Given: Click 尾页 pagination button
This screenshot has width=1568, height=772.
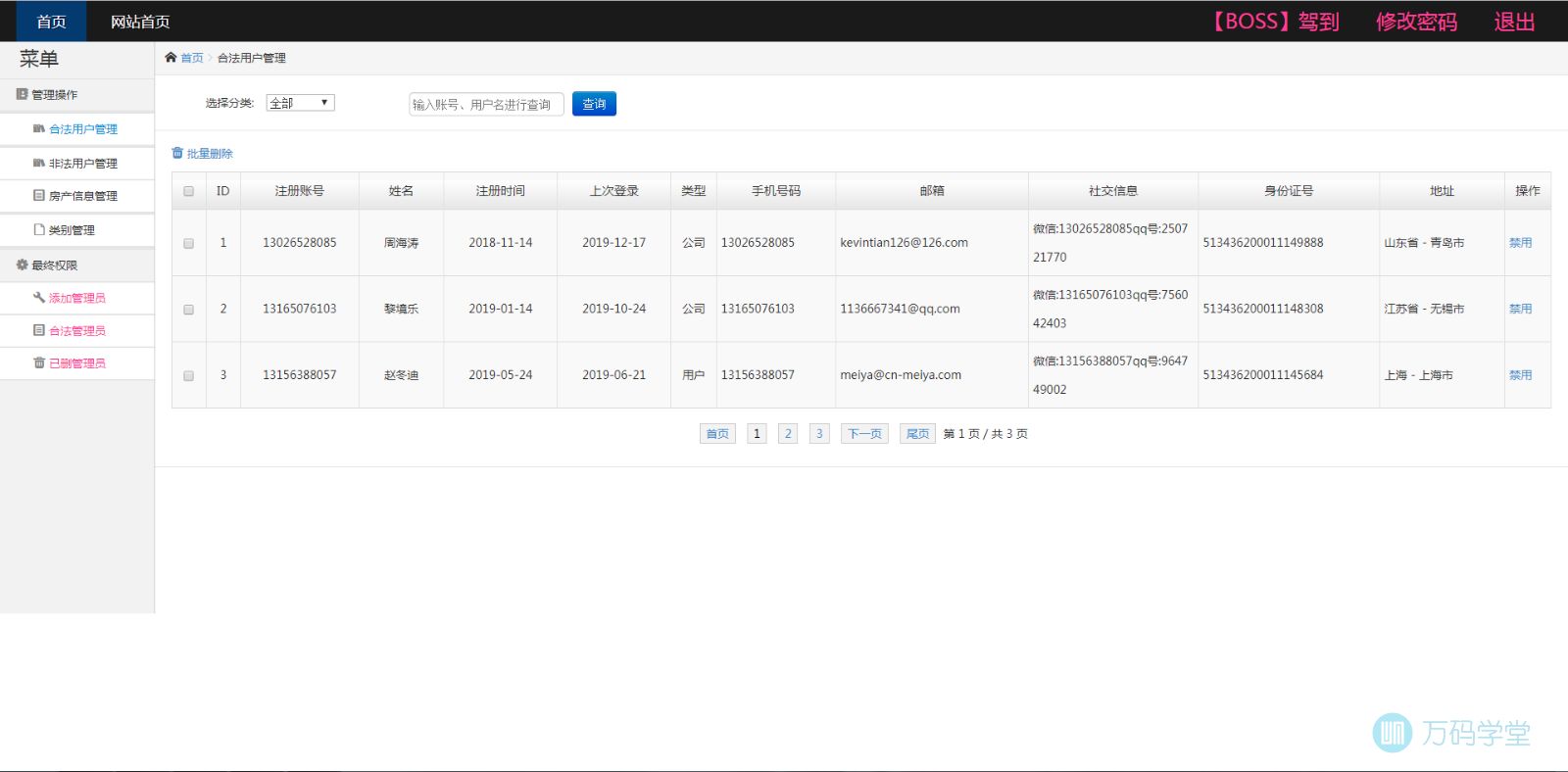Looking at the screenshot, I should click(x=917, y=434).
